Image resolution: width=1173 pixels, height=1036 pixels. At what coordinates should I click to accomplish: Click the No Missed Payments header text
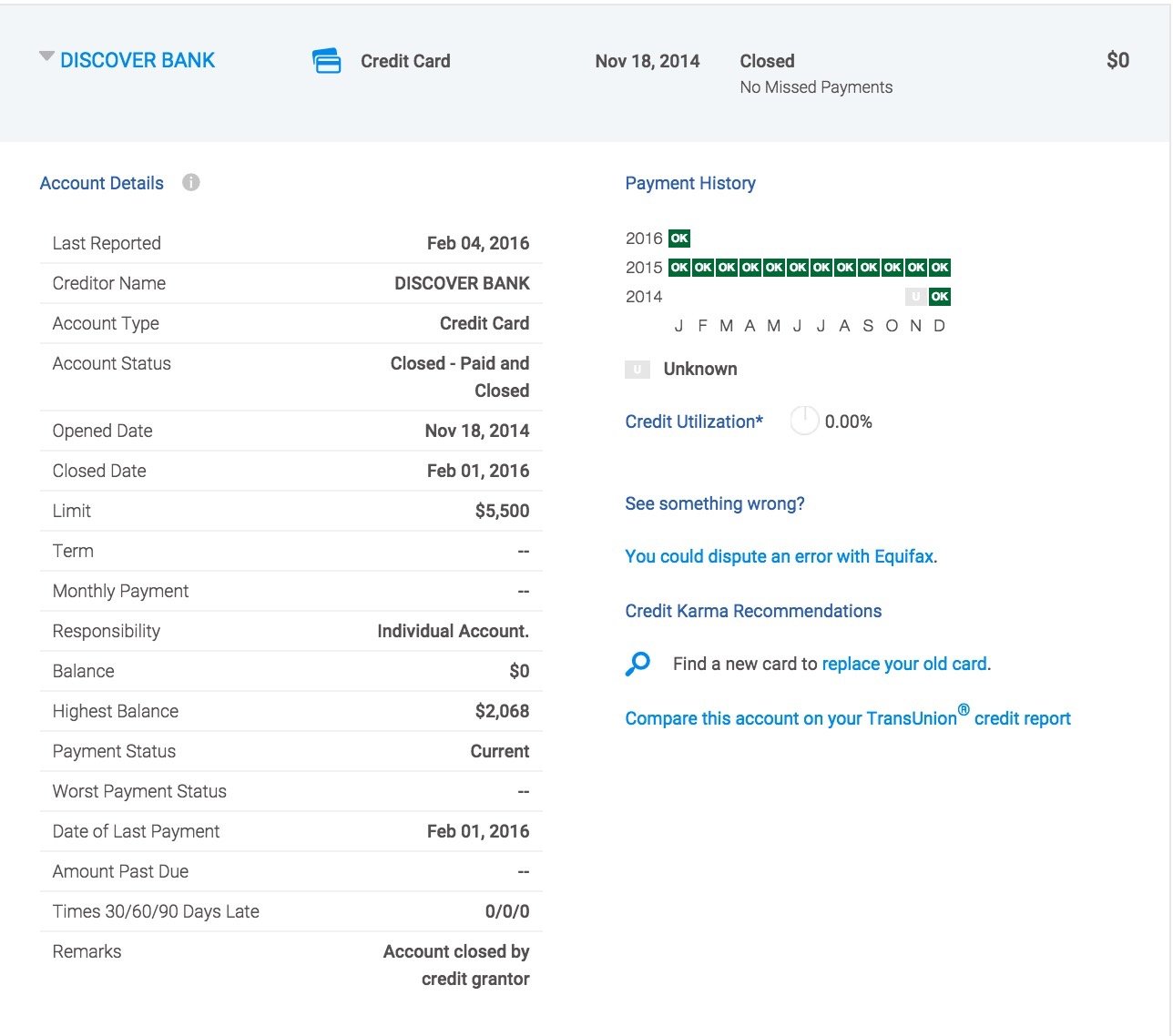[816, 87]
